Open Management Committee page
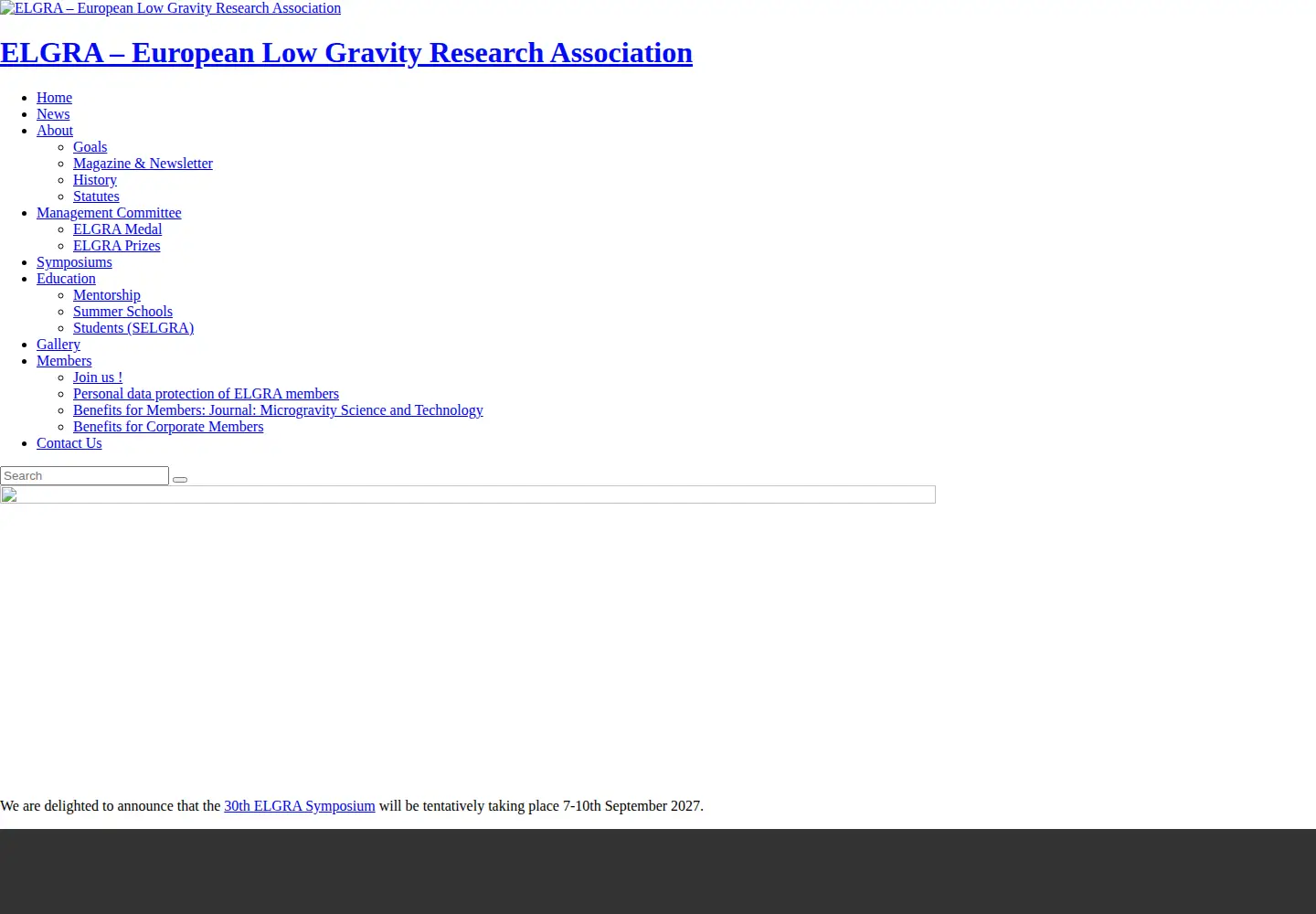Viewport: 1316px width, 914px height. coord(109,213)
